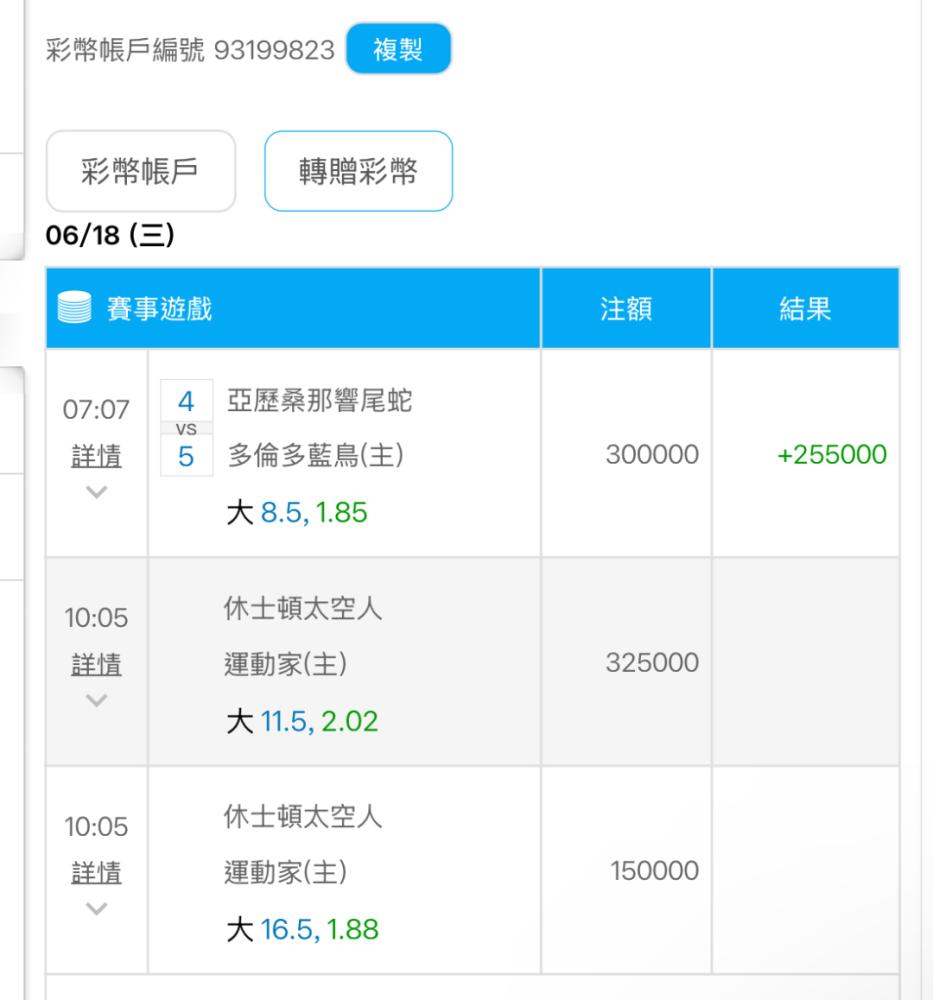
Task: Click the 多倫多藍鳥(主) team name
Action: (x=316, y=455)
